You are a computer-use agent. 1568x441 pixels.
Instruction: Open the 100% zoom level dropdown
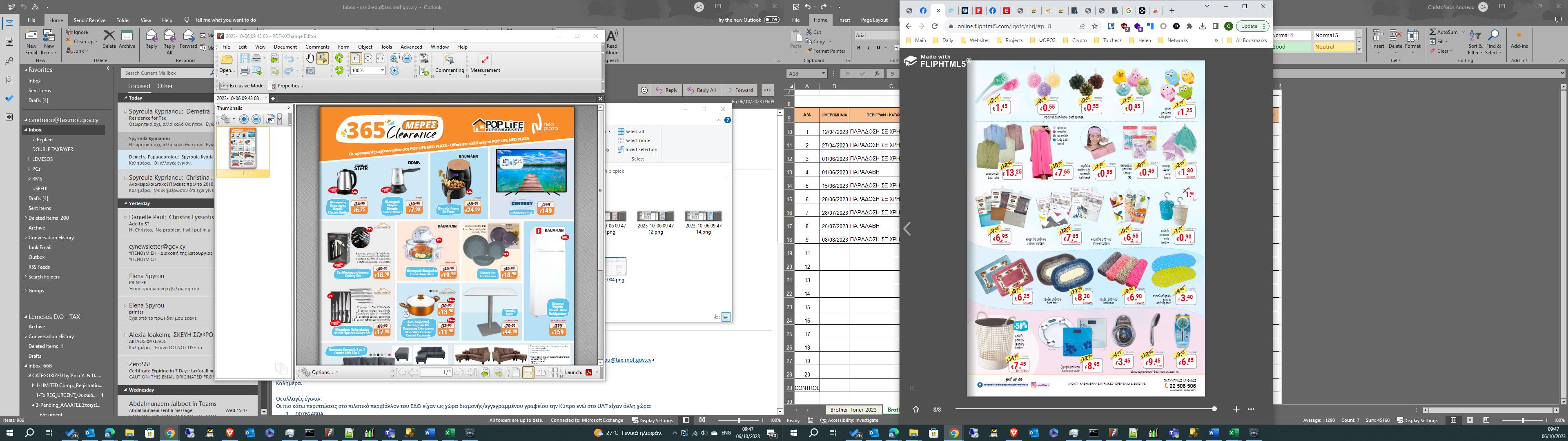(382, 71)
